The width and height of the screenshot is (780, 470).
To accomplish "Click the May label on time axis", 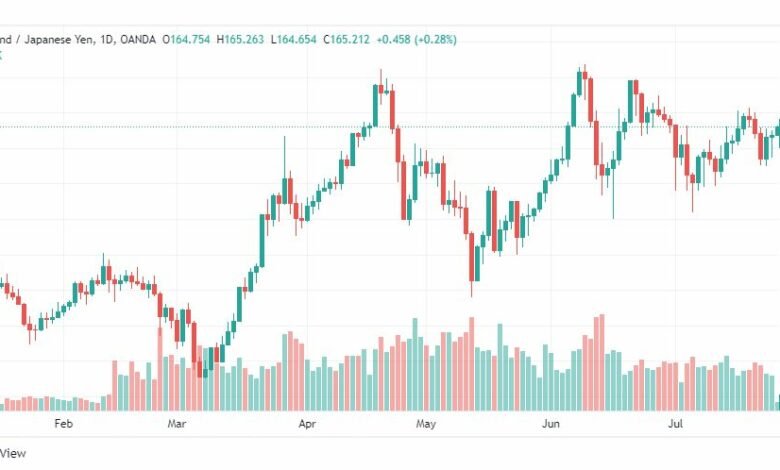I will pyautogui.click(x=426, y=424).
